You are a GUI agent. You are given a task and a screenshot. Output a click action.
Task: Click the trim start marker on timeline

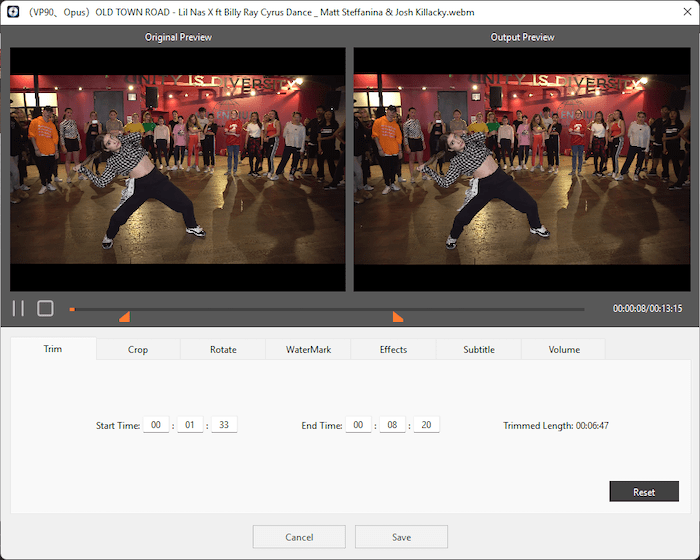[124, 317]
